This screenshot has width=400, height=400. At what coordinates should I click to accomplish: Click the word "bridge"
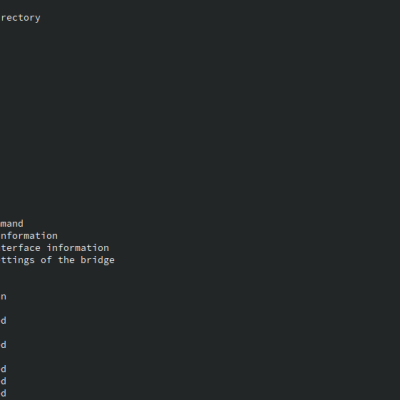[97, 260]
